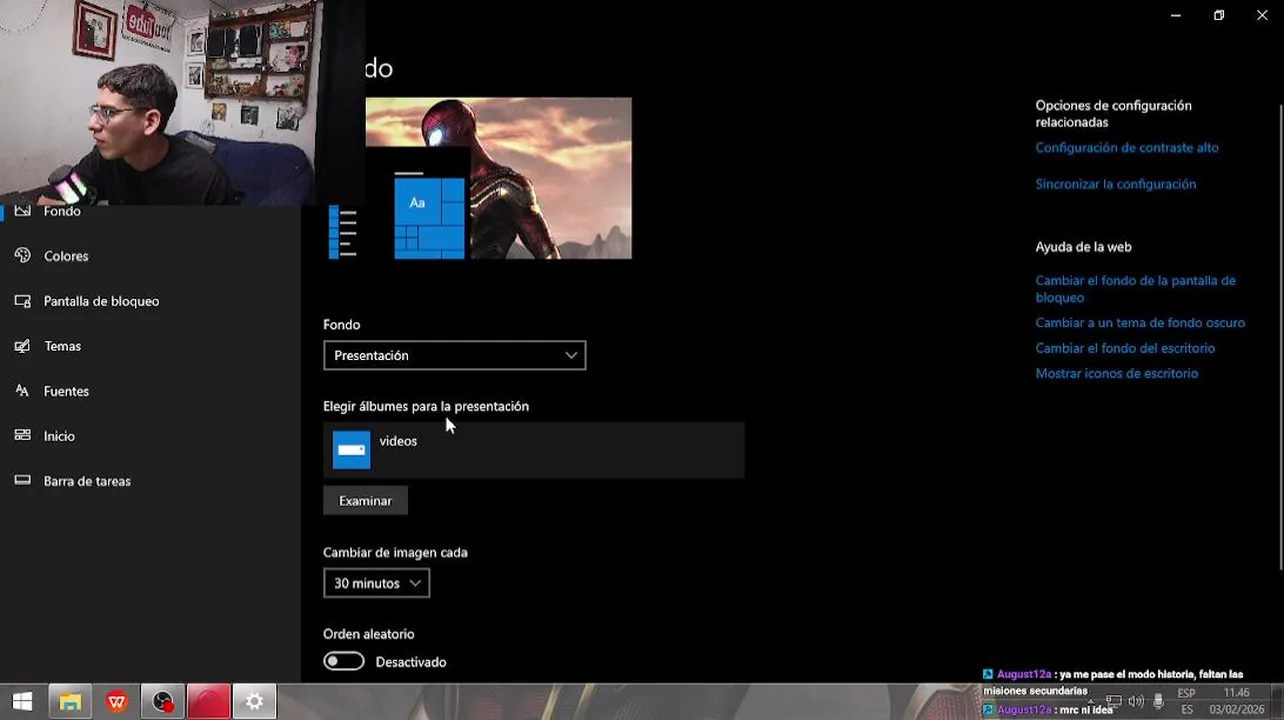The image size is (1284, 720).
Task: Open Cambiar a un tema de fondo oscuro
Action: [x=1140, y=323]
